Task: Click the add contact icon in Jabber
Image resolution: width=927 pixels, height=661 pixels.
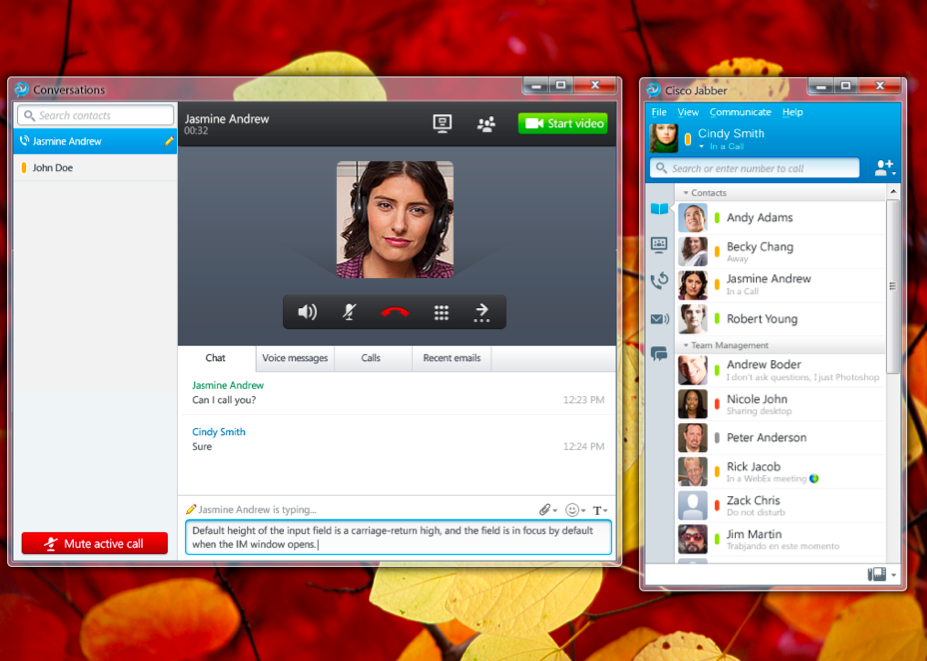Action: pyautogui.click(x=884, y=168)
